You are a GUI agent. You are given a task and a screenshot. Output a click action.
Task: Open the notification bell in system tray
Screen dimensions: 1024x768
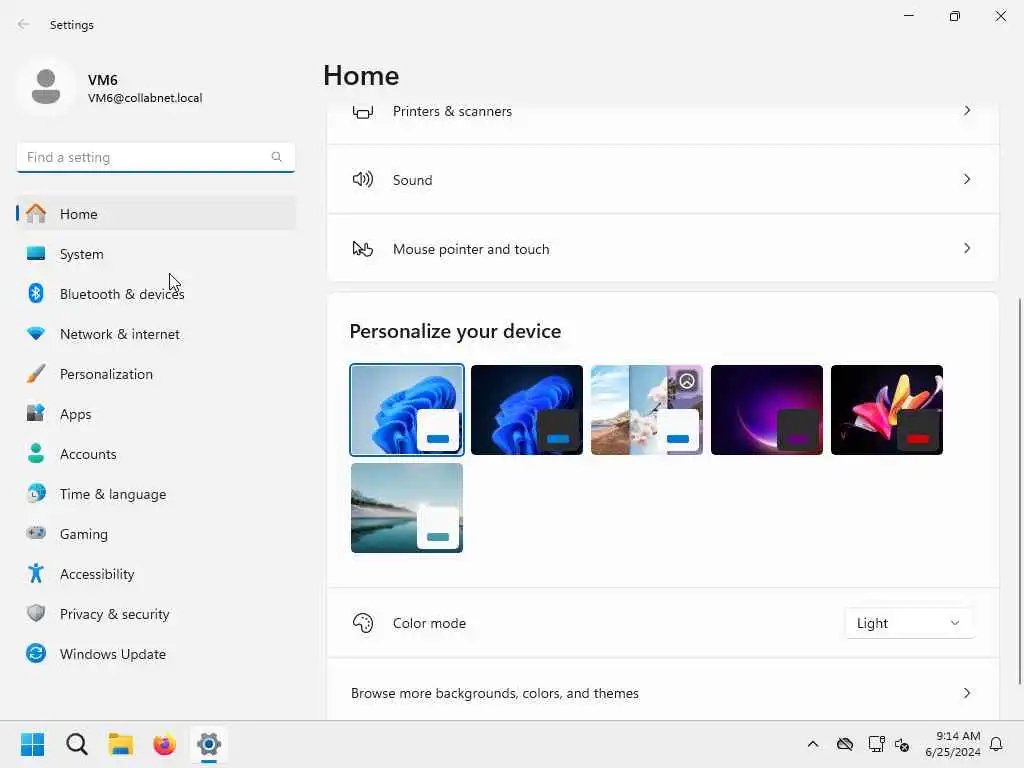[996, 744]
